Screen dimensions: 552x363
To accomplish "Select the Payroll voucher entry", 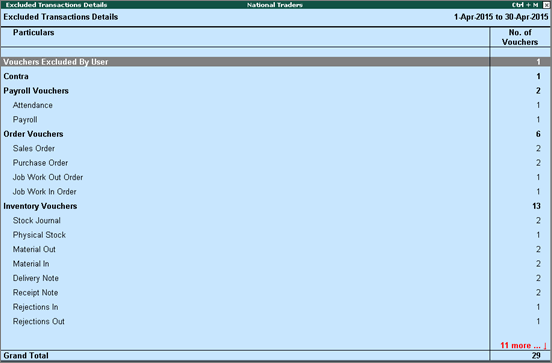I will (276, 120).
